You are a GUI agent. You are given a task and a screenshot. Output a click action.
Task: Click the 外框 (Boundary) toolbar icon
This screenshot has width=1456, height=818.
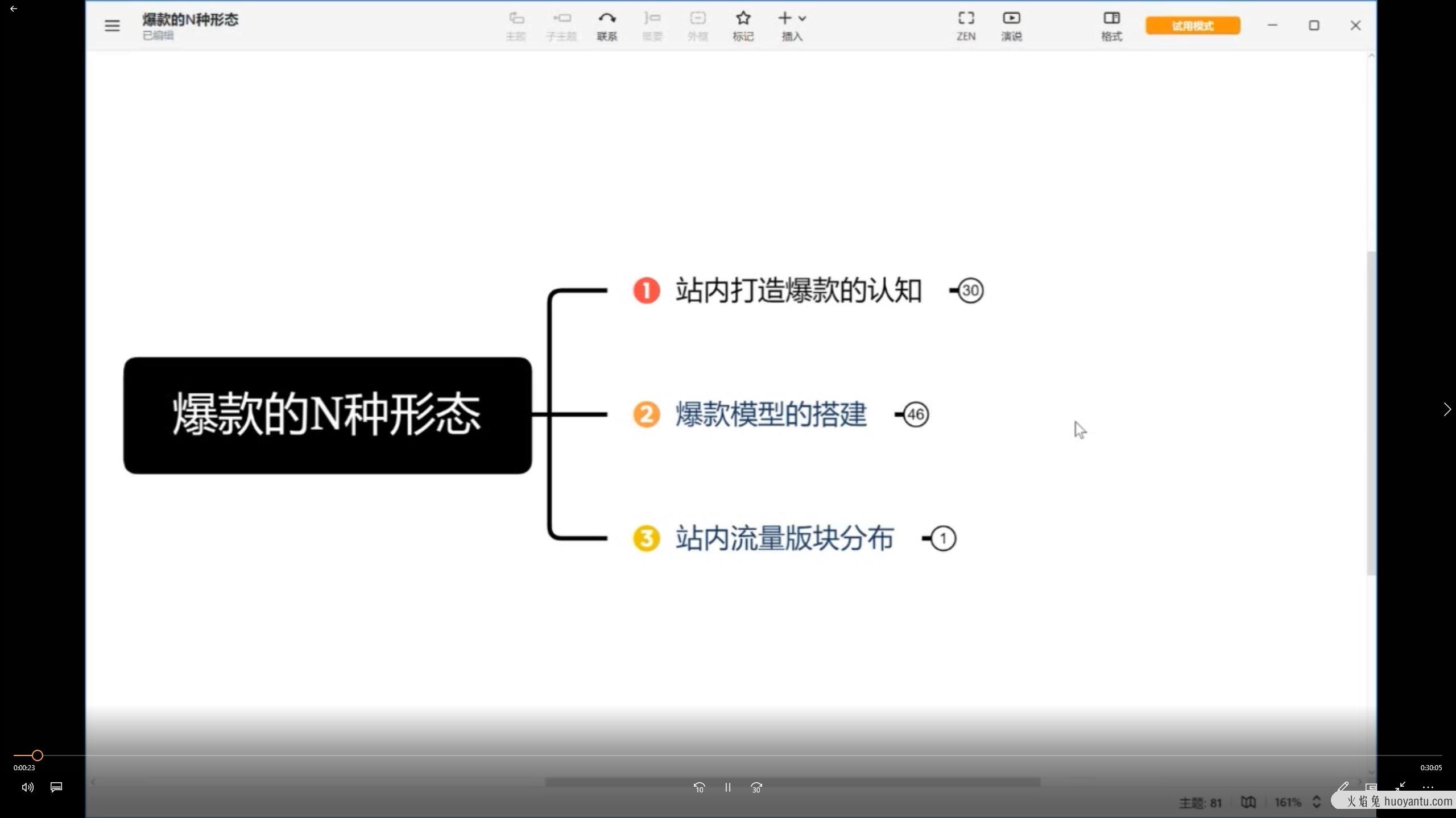pyautogui.click(x=698, y=26)
